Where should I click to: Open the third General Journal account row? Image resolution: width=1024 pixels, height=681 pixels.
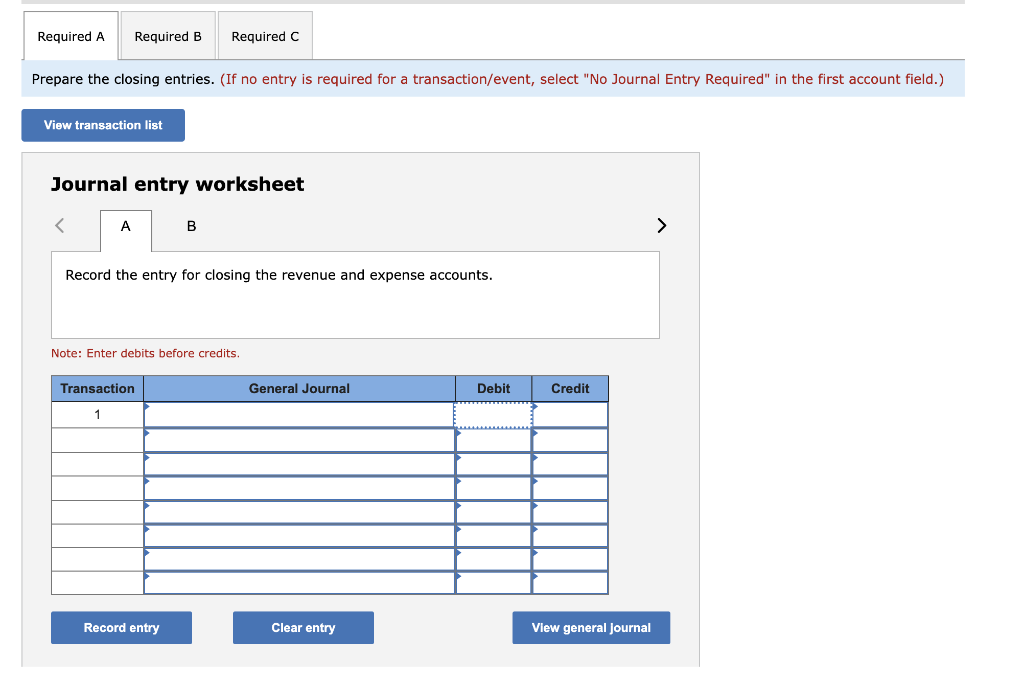click(x=299, y=464)
